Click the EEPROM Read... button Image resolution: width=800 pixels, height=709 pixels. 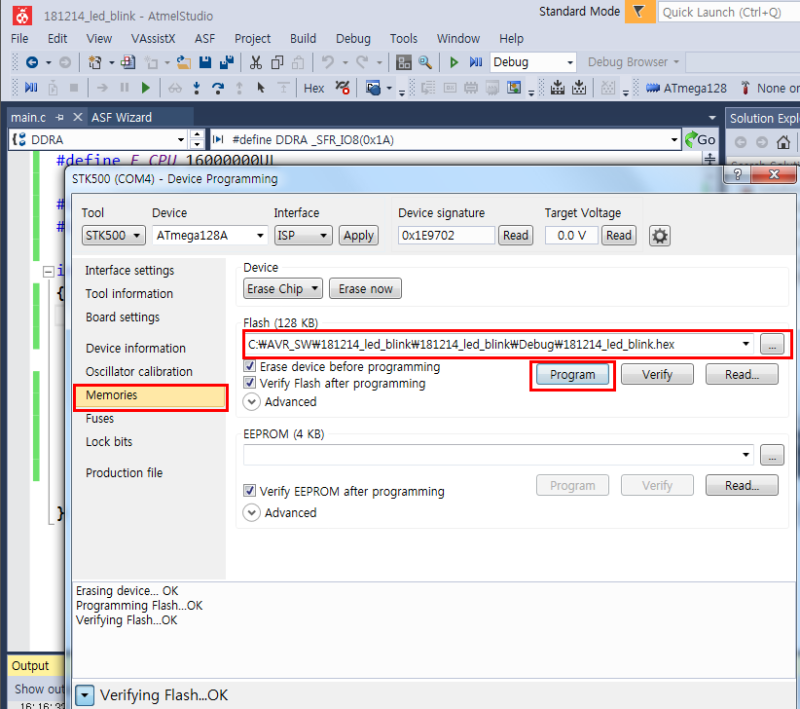[x=742, y=485]
